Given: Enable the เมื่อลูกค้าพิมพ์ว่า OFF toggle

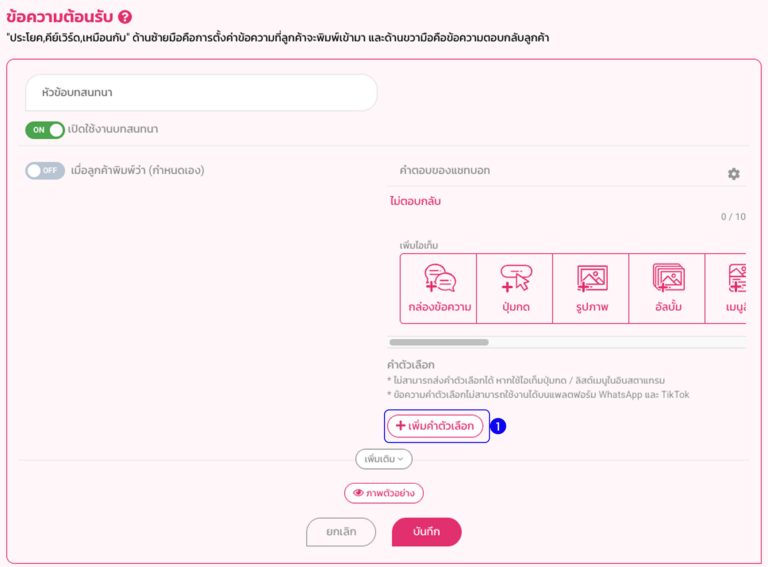Looking at the screenshot, I should point(45,171).
